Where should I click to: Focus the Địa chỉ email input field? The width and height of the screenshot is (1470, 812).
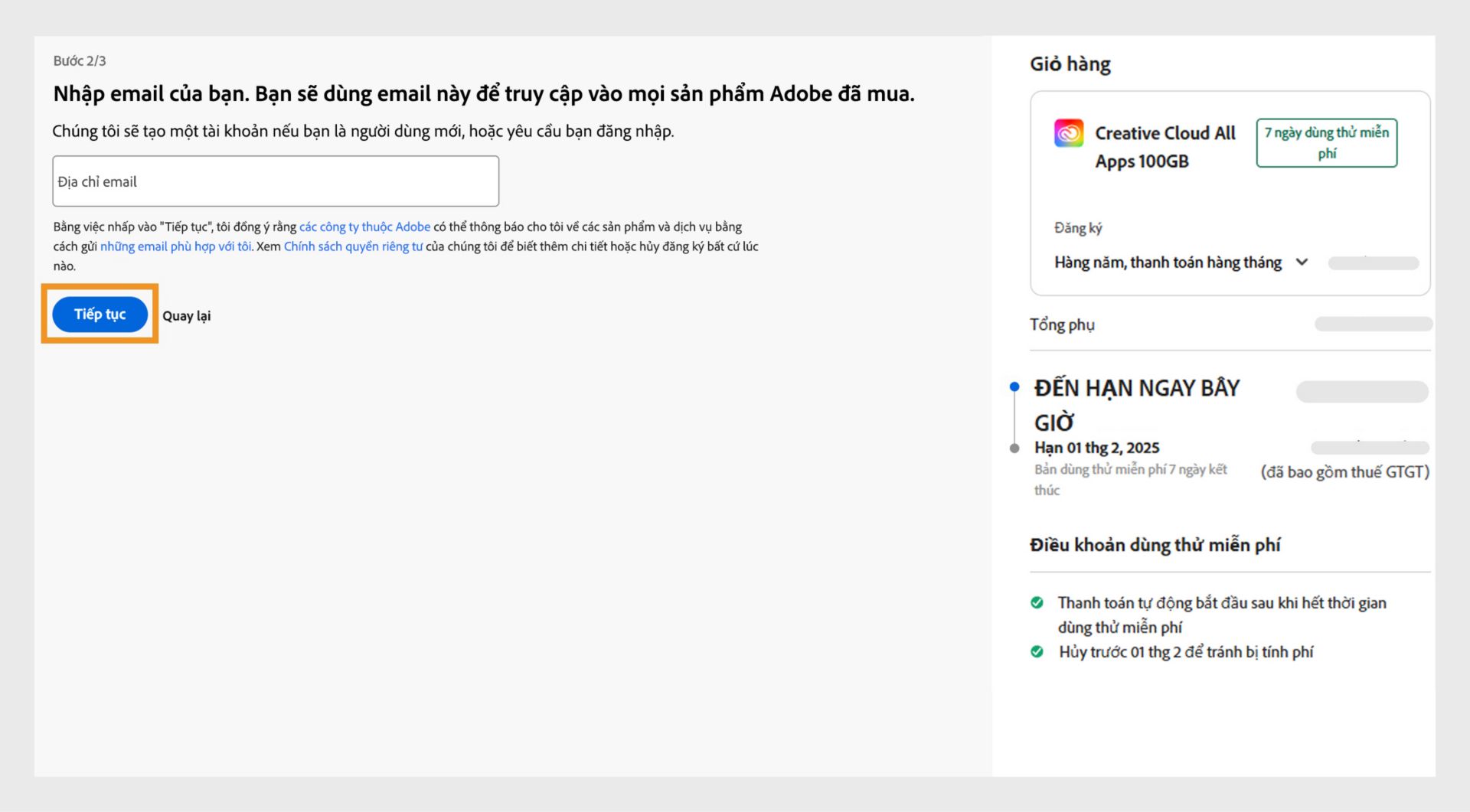point(276,181)
